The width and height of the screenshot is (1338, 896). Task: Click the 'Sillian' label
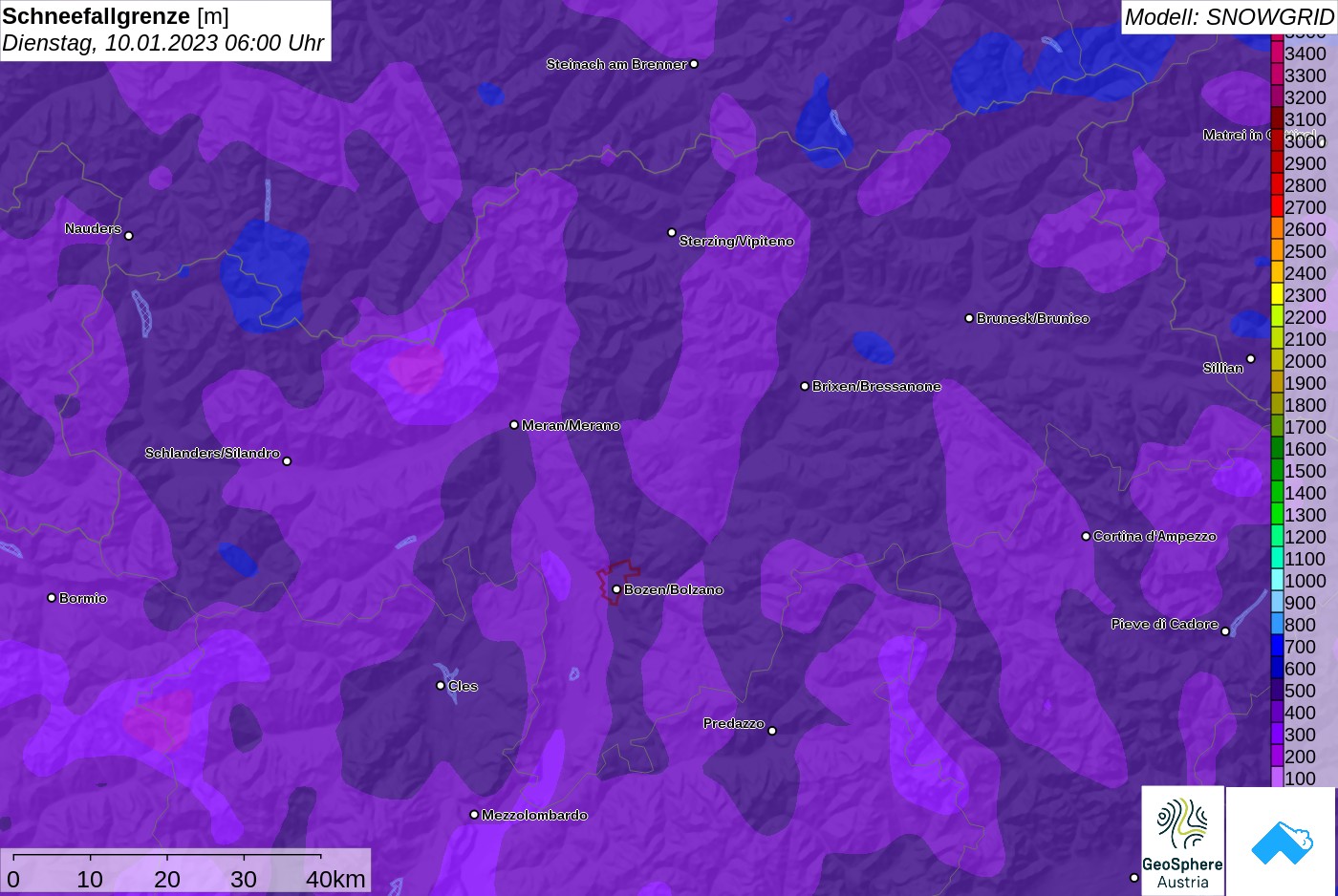[1223, 368]
